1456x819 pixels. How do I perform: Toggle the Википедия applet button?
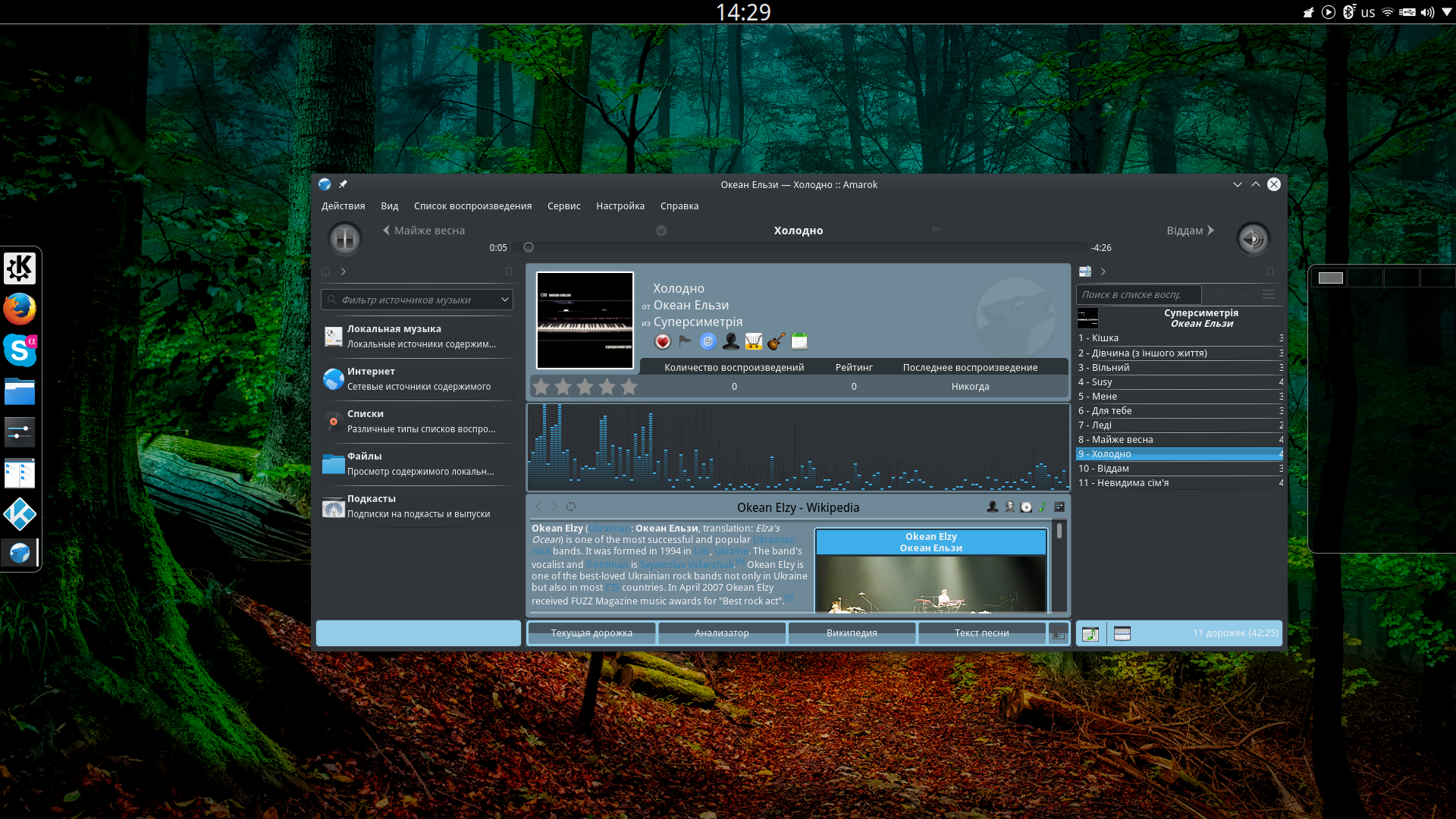(852, 633)
